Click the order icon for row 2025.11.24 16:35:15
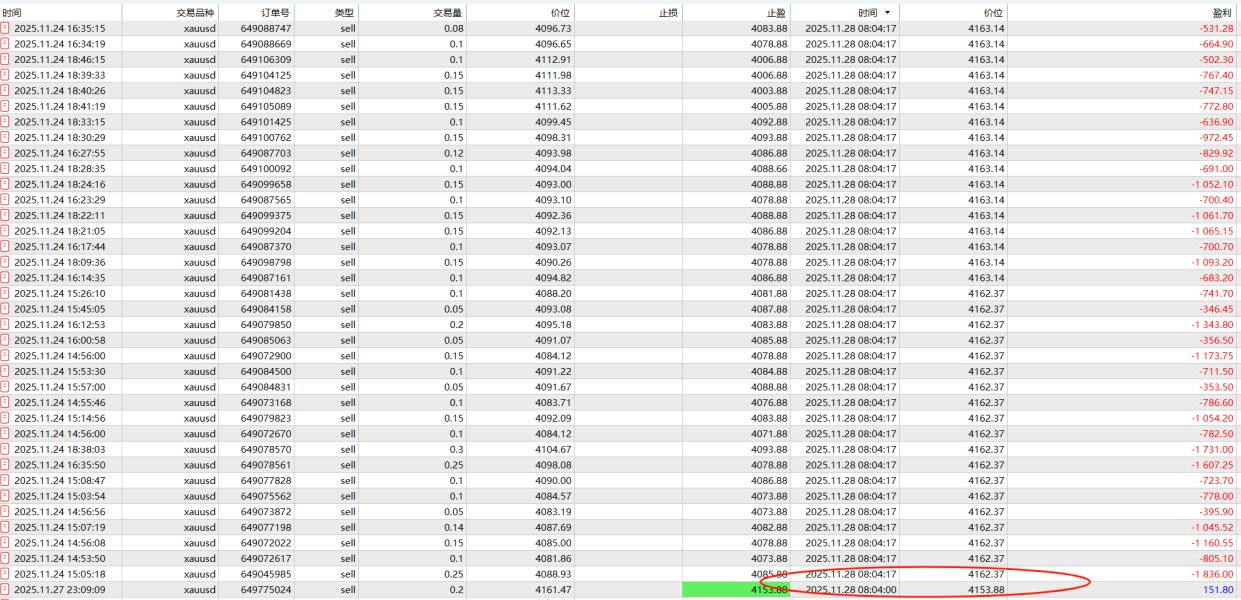Image resolution: width=1241 pixels, height=600 pixels. [5, 29]
